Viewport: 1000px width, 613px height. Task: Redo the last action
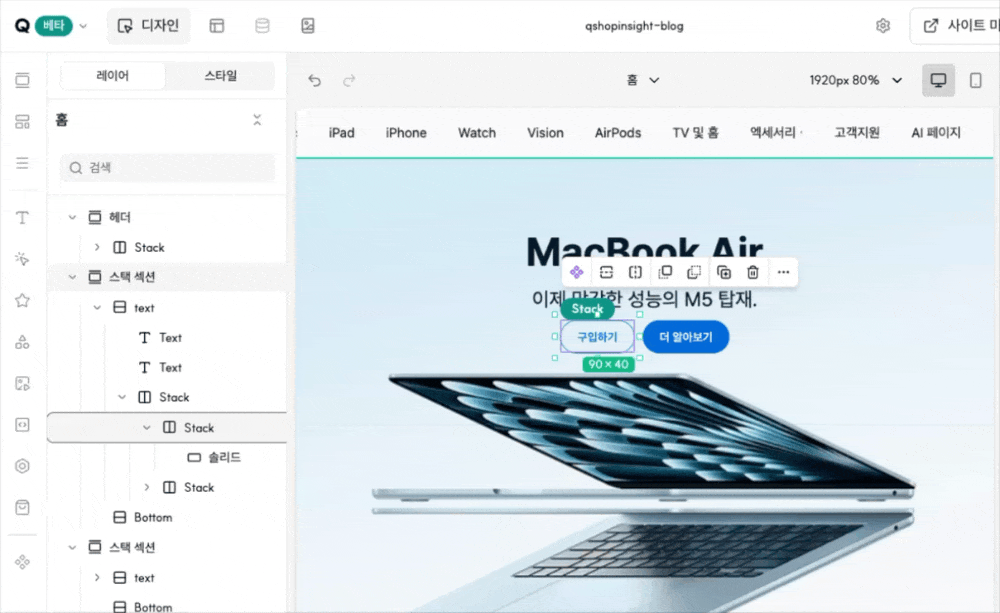[x=349, y=80]
